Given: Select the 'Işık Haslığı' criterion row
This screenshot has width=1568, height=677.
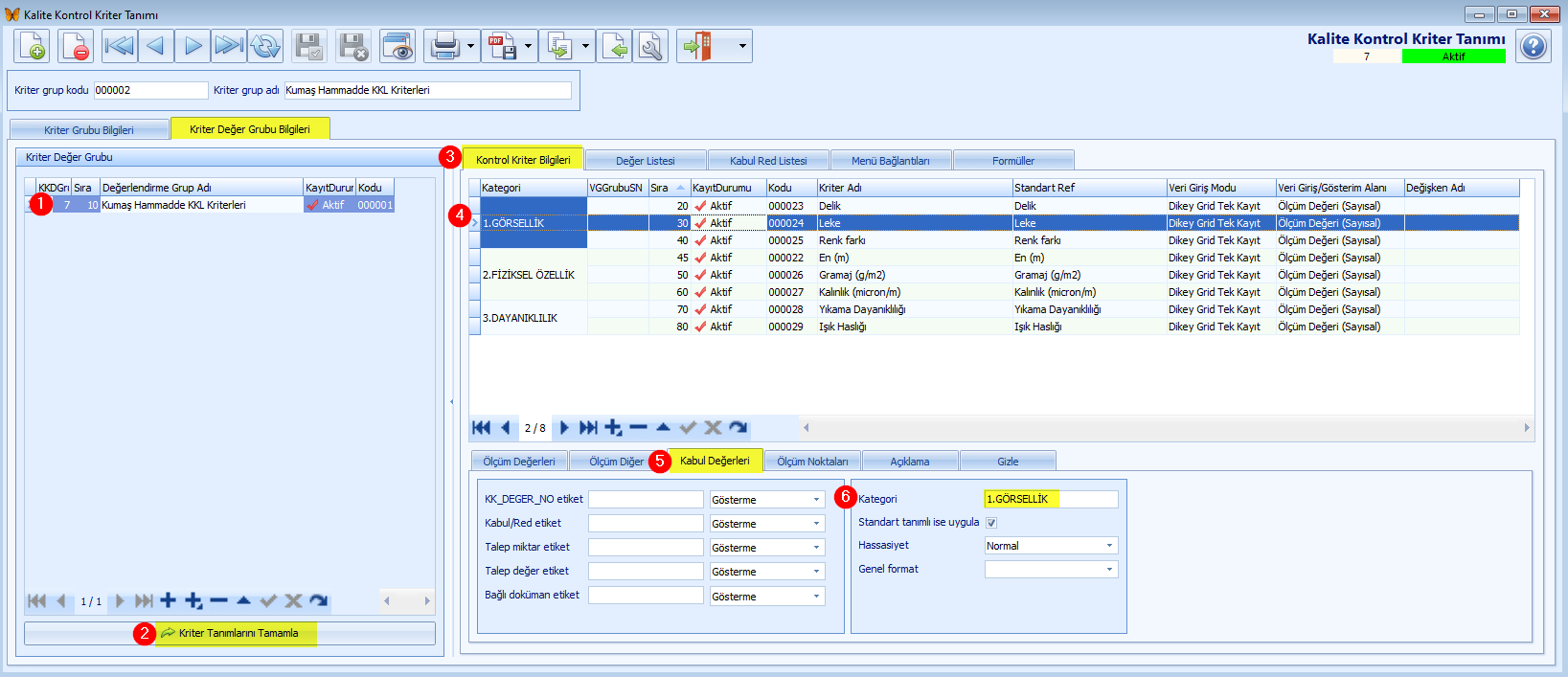Looking at the screenshot, I should (x=994, y=327).
